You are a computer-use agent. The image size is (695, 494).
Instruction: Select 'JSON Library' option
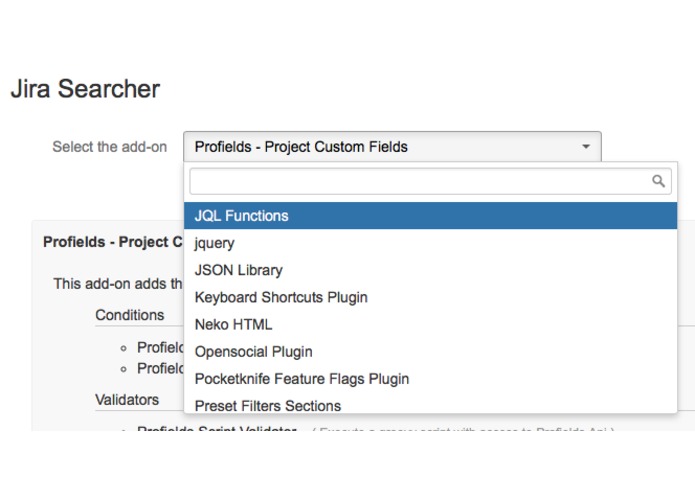point(430,270)
